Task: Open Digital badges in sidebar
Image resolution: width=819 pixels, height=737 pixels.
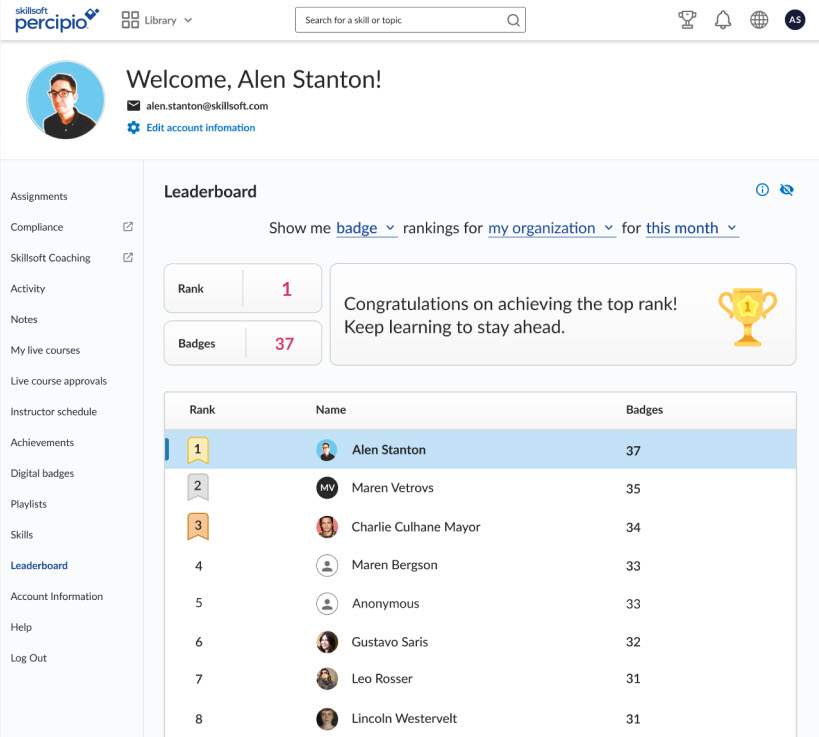Action: [42, 473]
